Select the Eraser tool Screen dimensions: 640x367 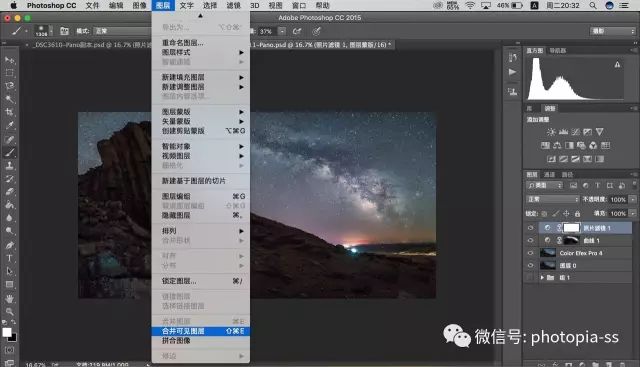tap(9, 191)
